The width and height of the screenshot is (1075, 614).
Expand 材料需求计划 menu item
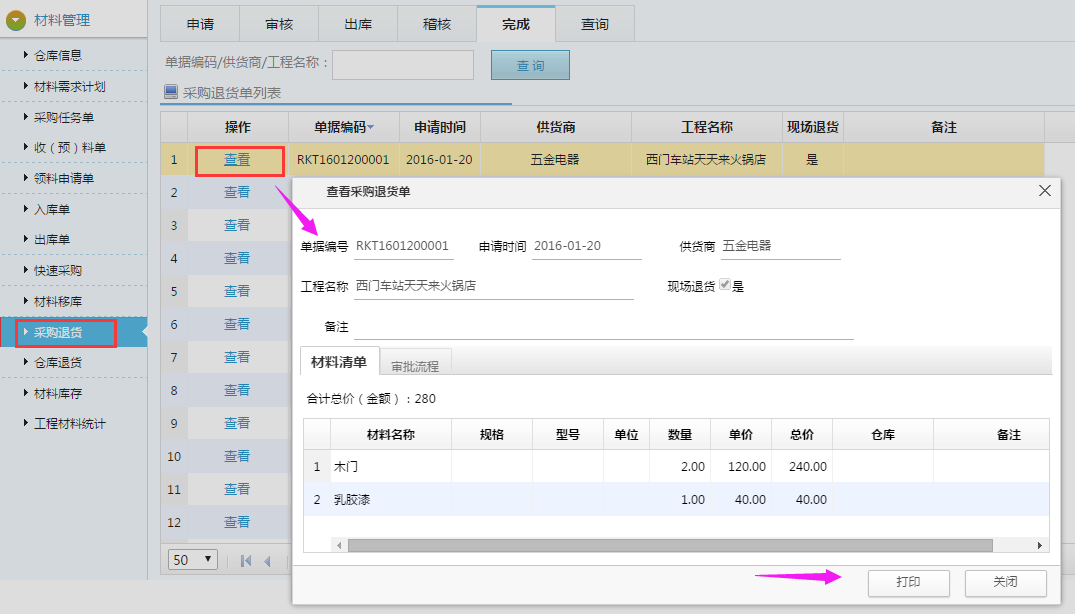(x=69, y=87)
